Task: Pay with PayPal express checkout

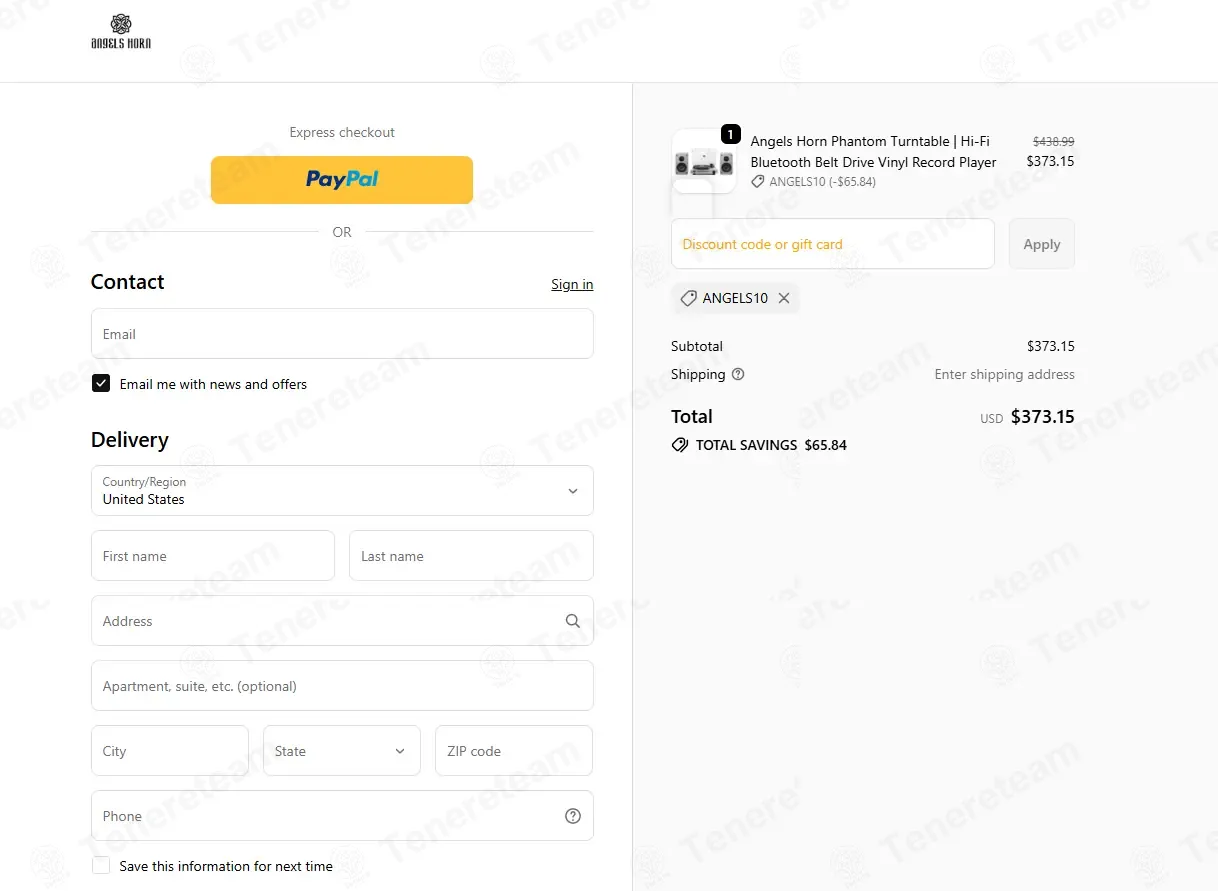Action: [342, 180]
